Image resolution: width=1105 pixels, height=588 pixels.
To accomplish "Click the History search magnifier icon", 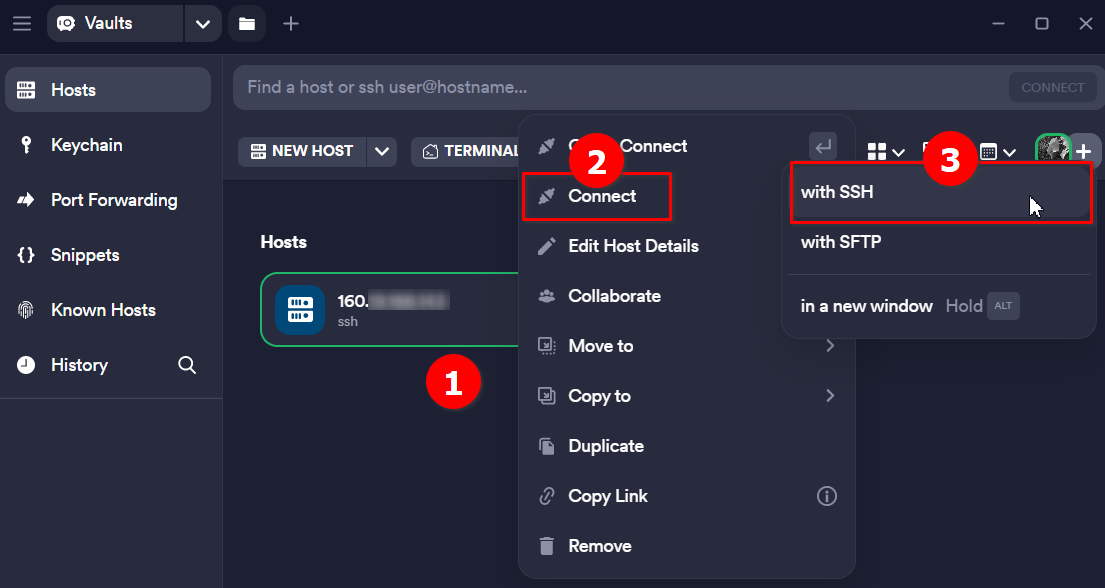I will tap(187, 365).
